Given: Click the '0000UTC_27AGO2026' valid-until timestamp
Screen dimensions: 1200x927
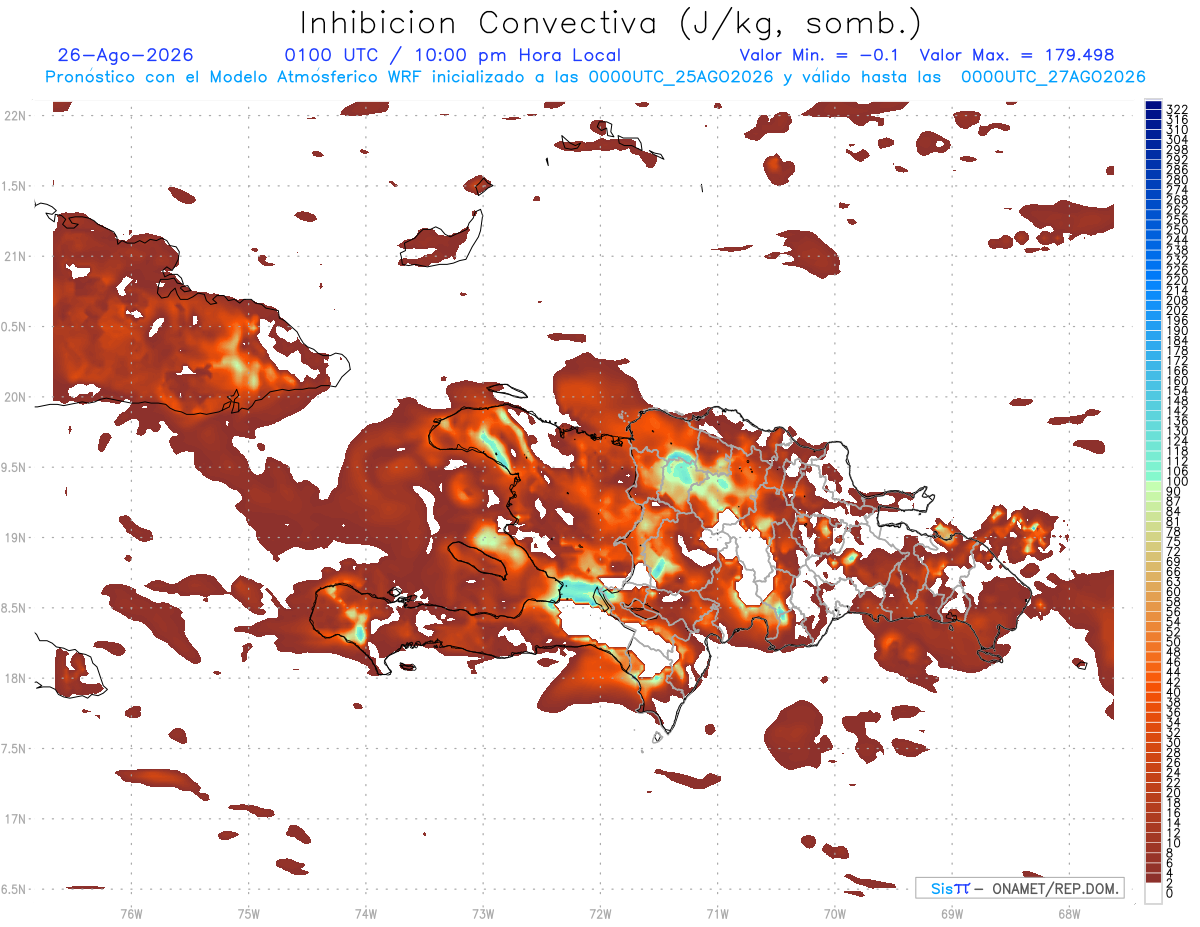Looking at the screenshot, I should pos(1053,77).
